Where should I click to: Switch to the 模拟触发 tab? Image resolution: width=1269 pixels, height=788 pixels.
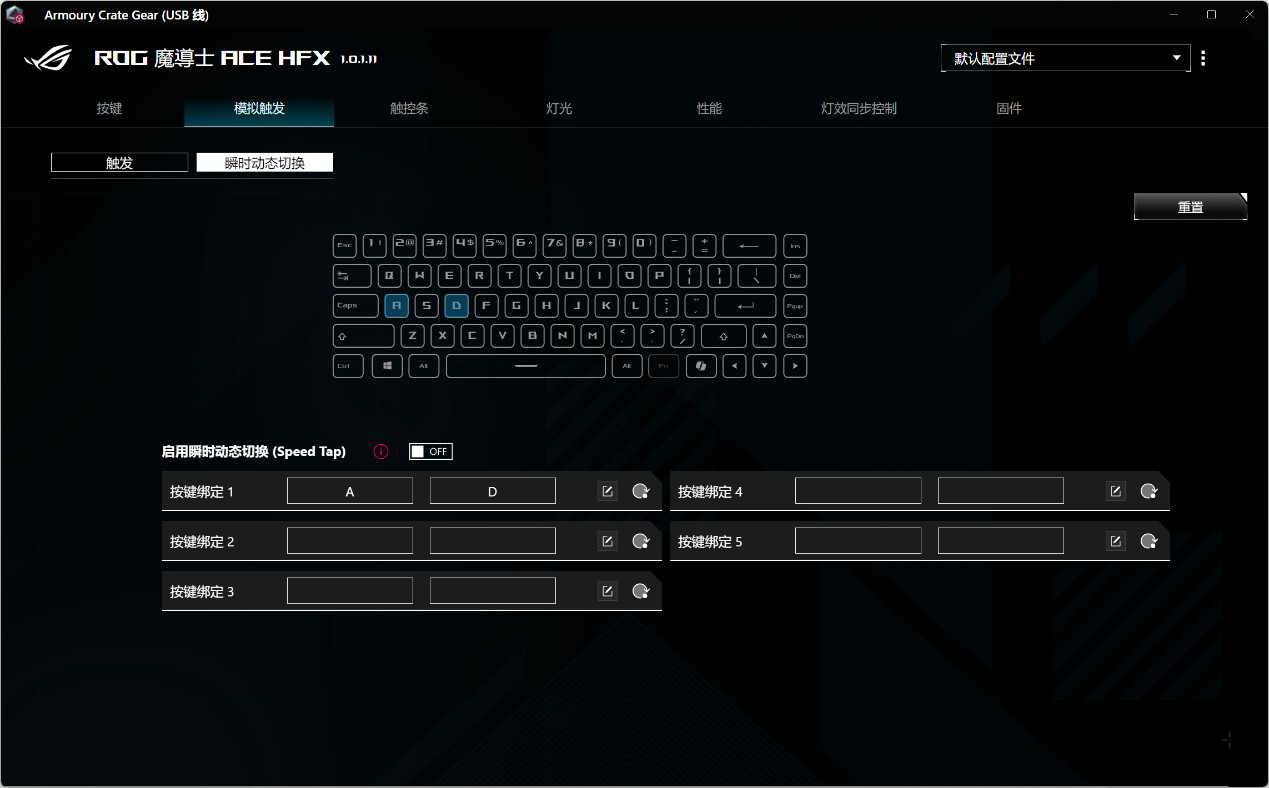[259, 108]
